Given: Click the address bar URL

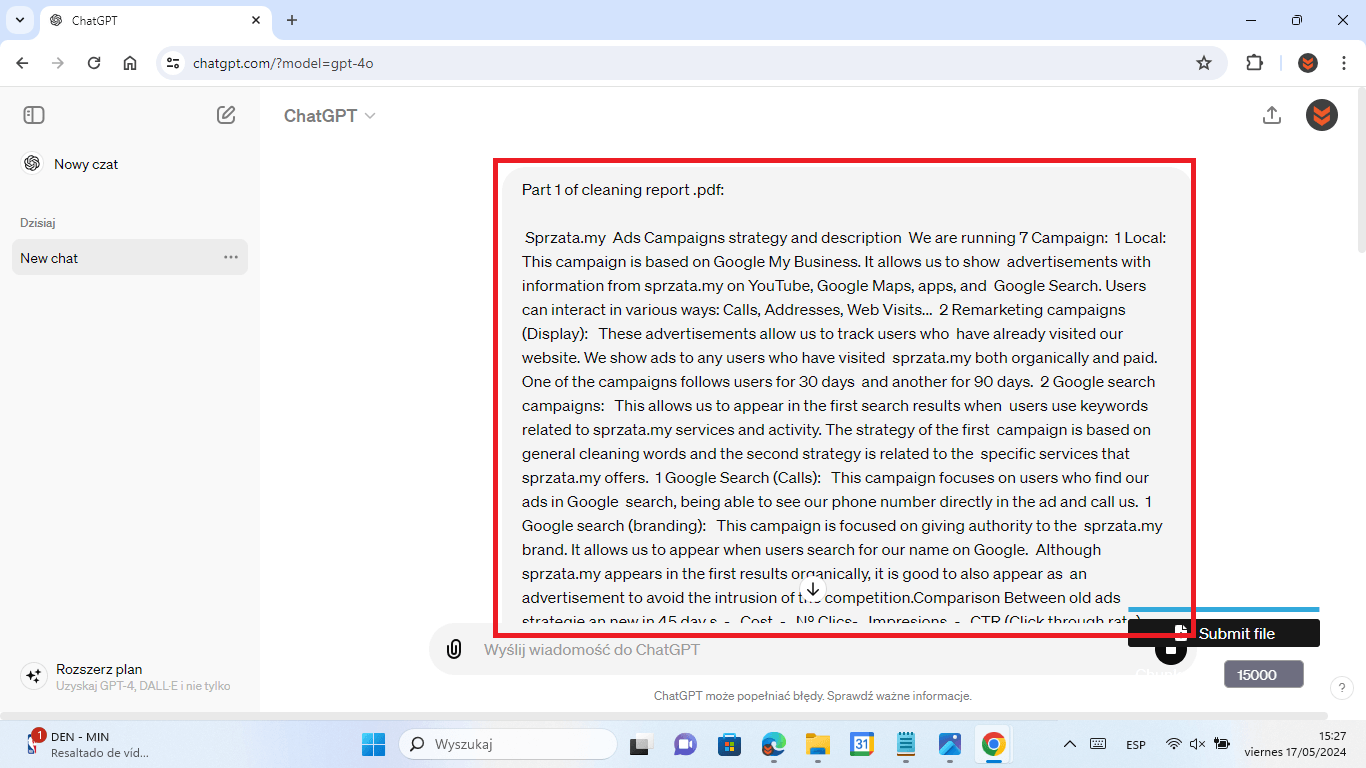Looking at the screenshot, I should 284,63.
